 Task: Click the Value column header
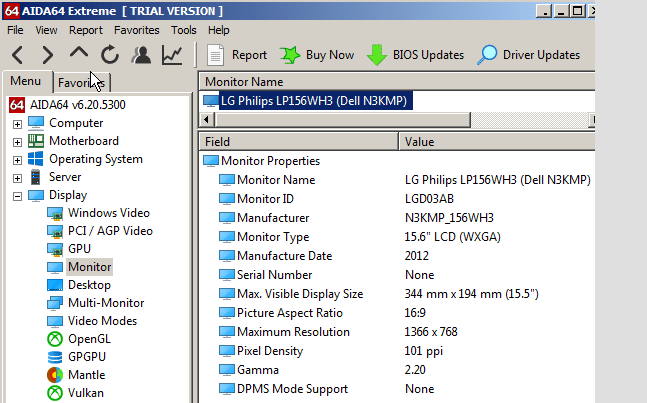click(420, 142)
